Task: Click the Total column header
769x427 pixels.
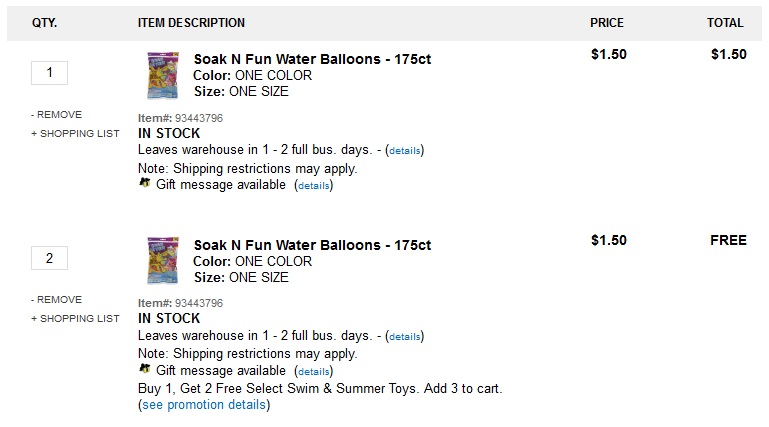Action: pos(725,23)
